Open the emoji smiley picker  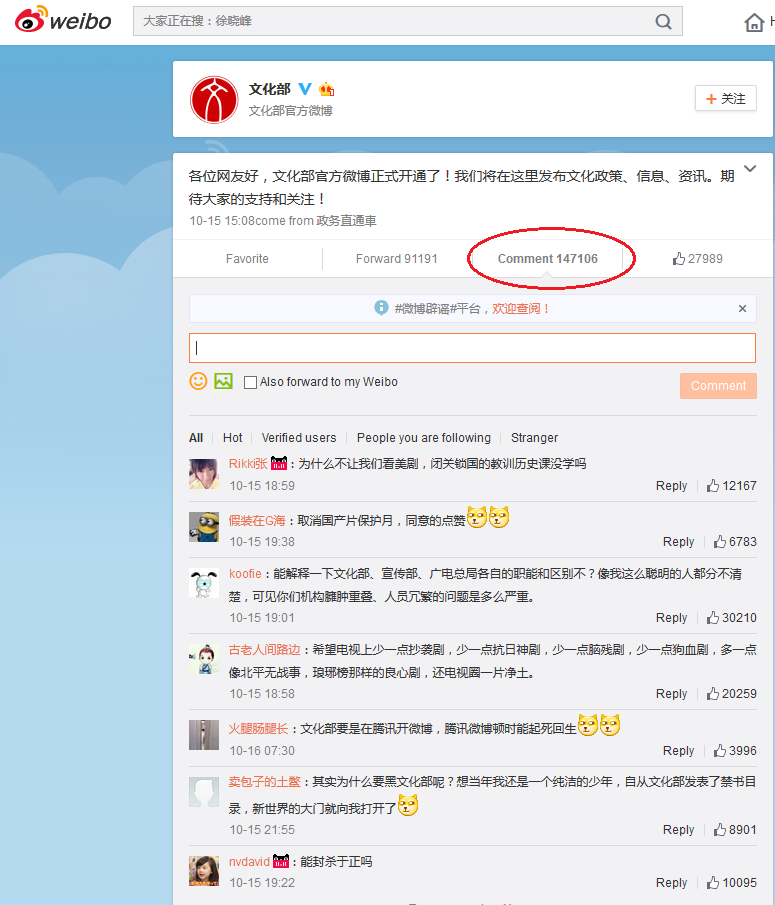tap(199, 381)
